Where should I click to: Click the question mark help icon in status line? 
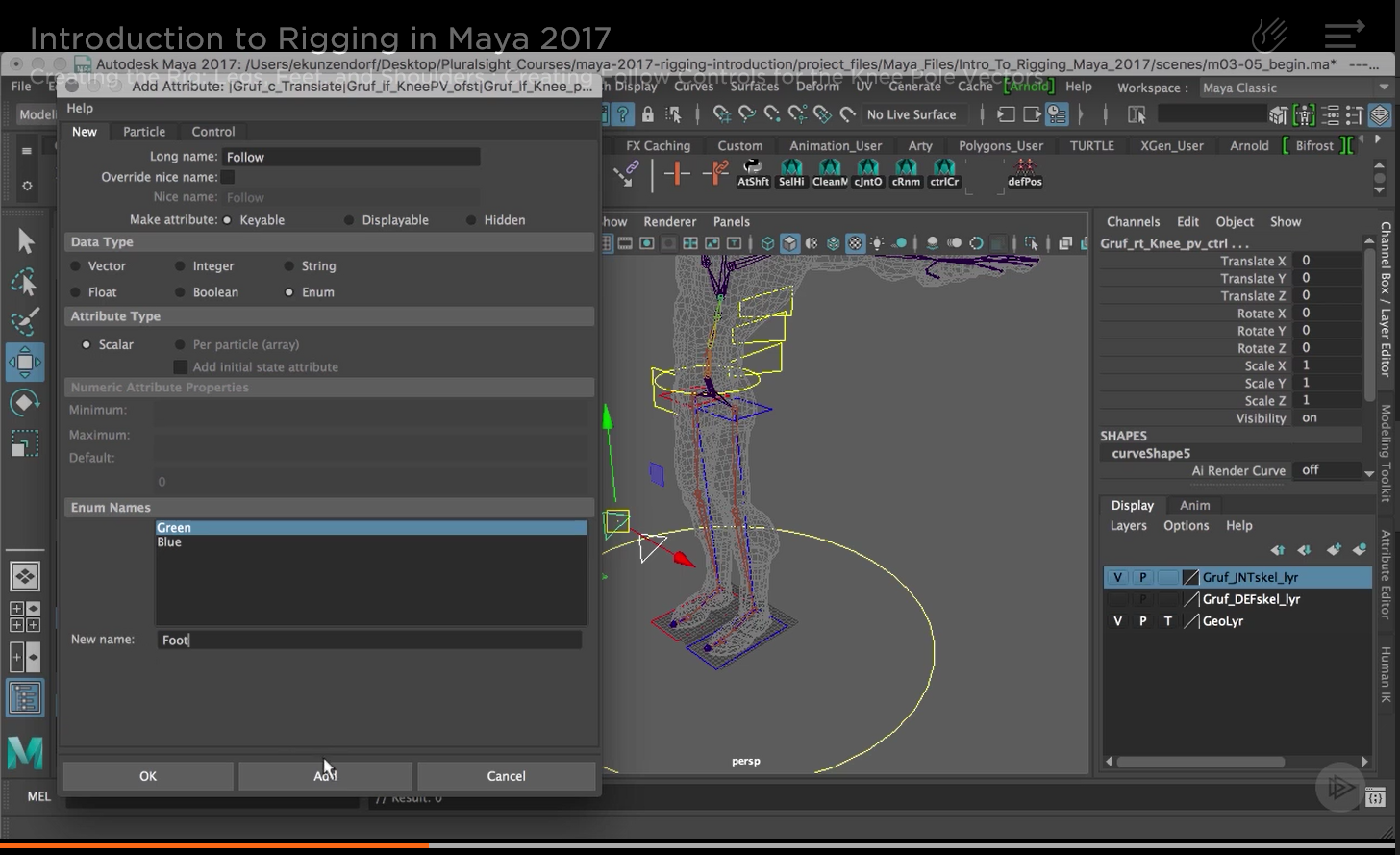(x=623, y=114)
